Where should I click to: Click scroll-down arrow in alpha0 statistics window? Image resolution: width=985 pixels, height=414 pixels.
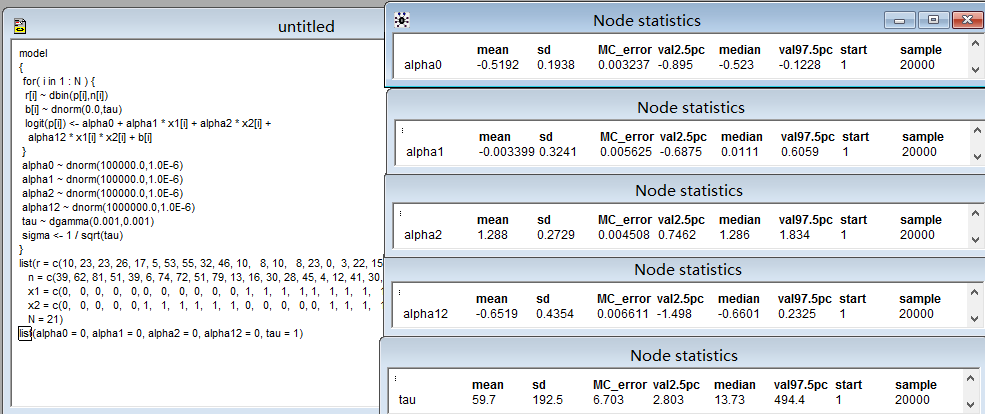pos(975,70)
